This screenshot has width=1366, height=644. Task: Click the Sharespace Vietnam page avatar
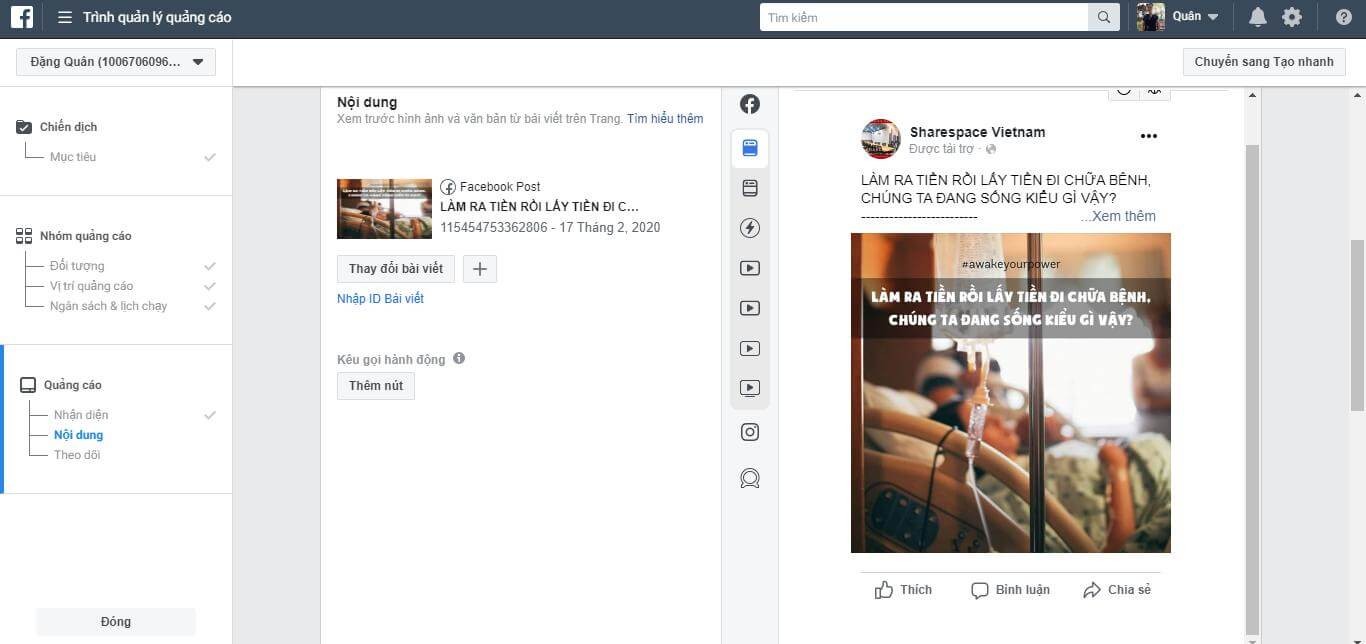881,139
